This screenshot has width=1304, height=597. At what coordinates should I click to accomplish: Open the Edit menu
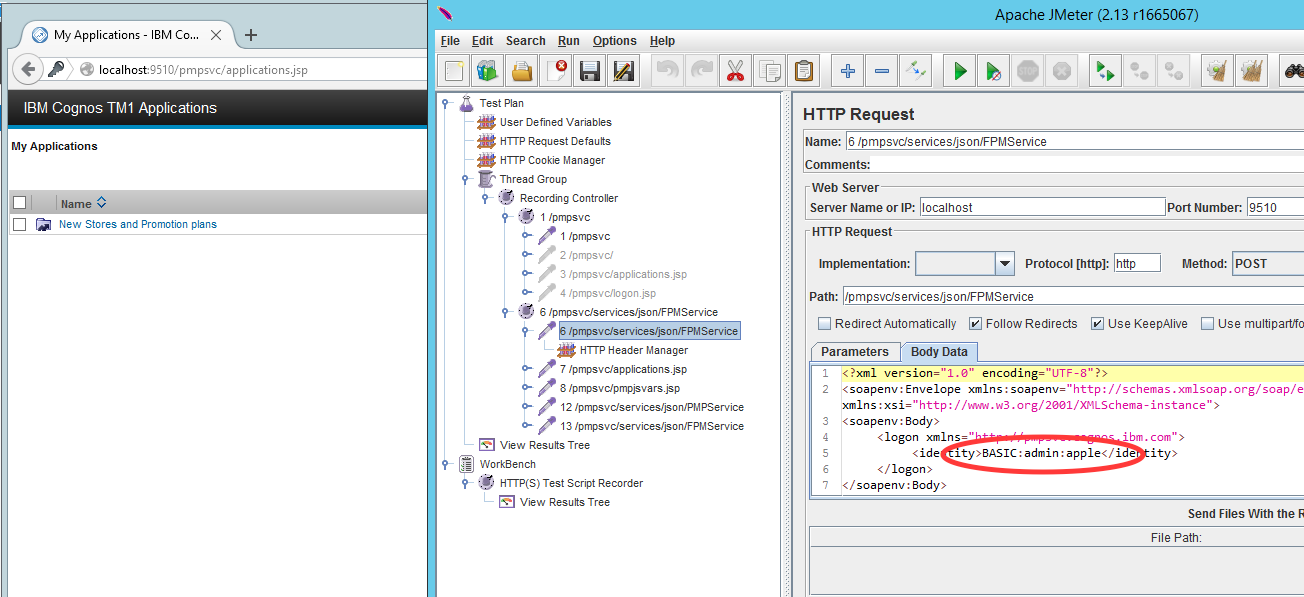(x=483, y=41)
